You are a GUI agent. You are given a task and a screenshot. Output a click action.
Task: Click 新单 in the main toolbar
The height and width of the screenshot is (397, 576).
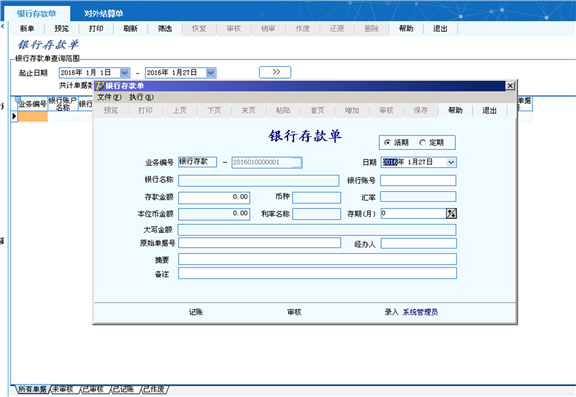click(27, 29)
